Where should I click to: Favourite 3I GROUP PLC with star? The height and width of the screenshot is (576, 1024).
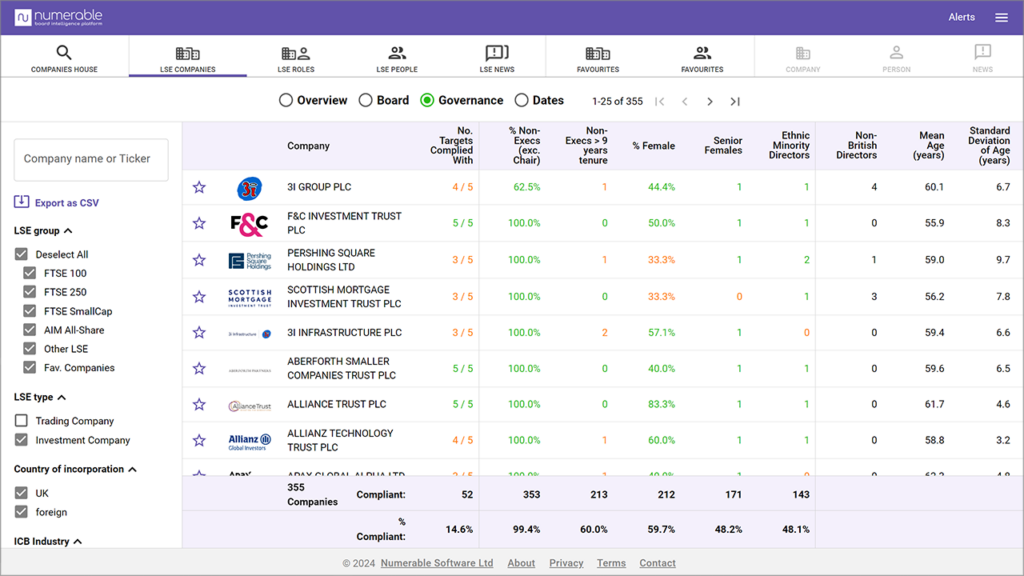199,187
